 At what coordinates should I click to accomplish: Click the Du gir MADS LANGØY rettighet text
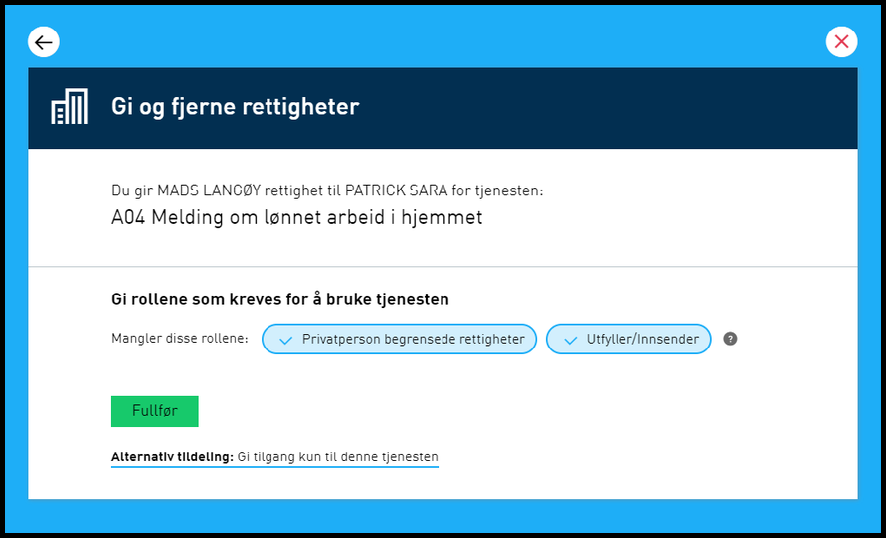coord(327,190)
